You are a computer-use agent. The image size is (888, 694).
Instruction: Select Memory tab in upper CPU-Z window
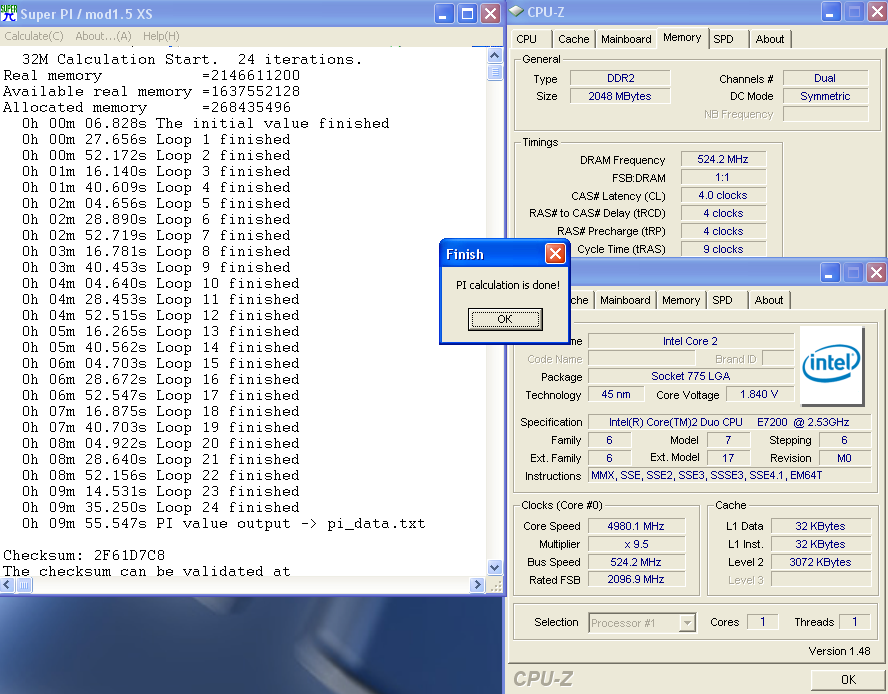tap(682, 37)
